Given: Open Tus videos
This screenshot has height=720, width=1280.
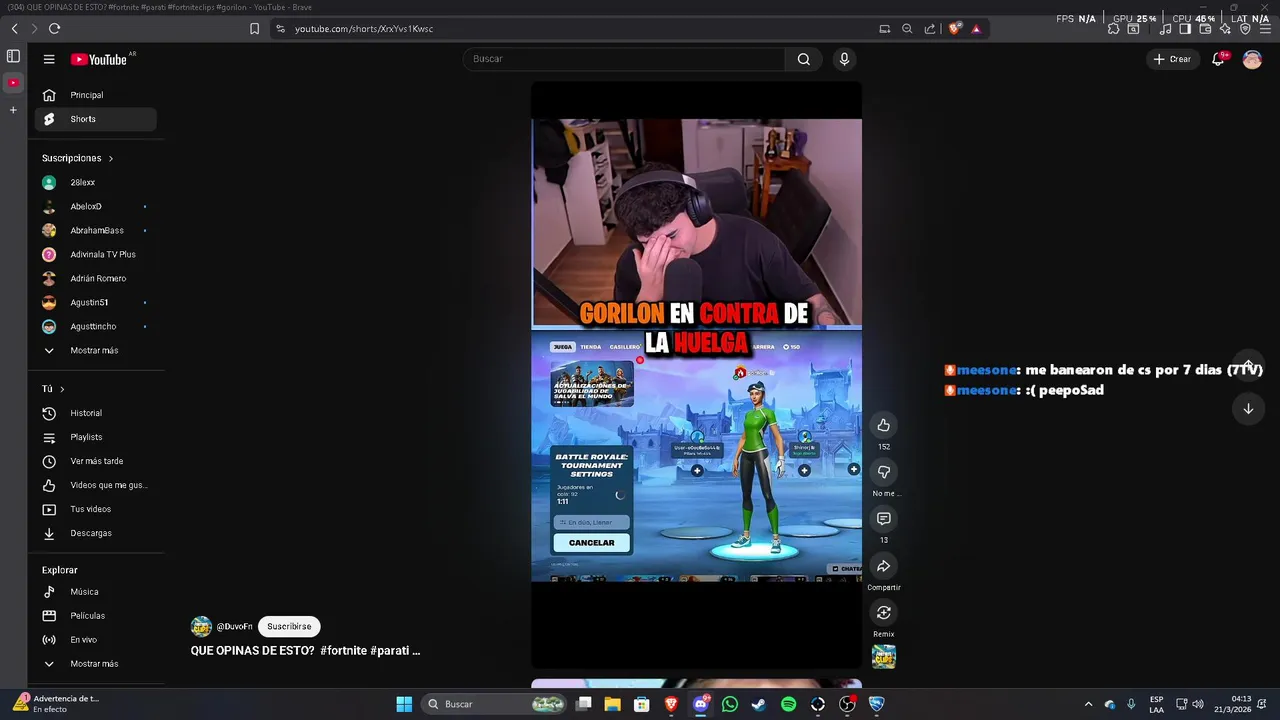Looking at the screenshot, I should click(x=96, y=509).
